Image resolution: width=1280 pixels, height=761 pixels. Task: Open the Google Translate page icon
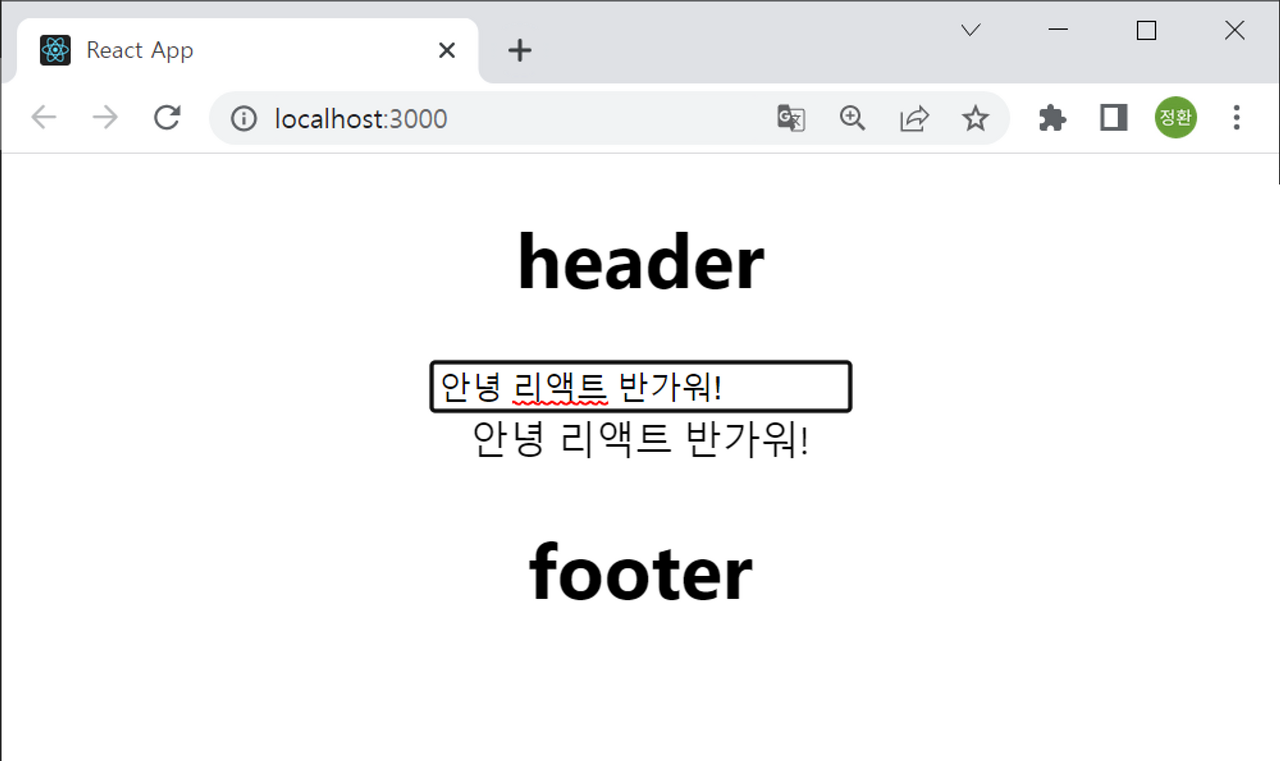pyautogui.click(x=791, y=119)
